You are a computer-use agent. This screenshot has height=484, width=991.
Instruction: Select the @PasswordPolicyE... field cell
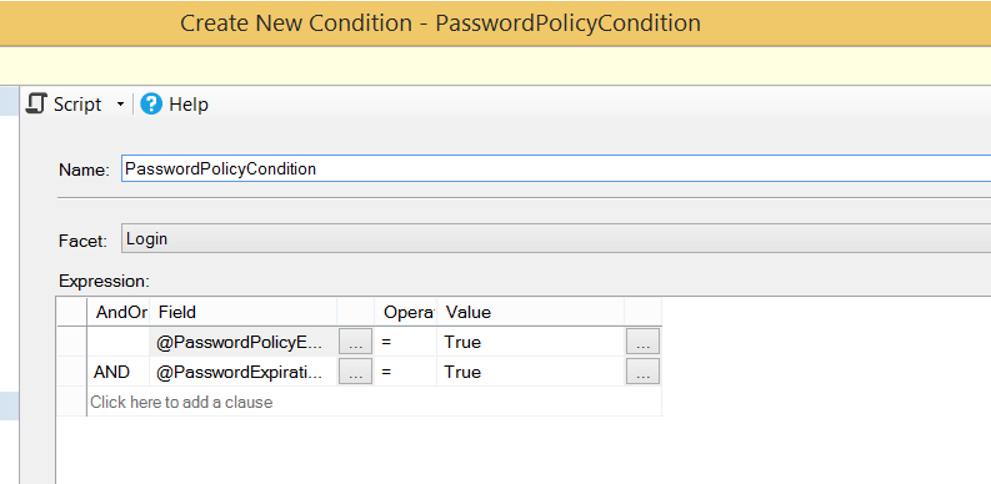coord(243,342)
